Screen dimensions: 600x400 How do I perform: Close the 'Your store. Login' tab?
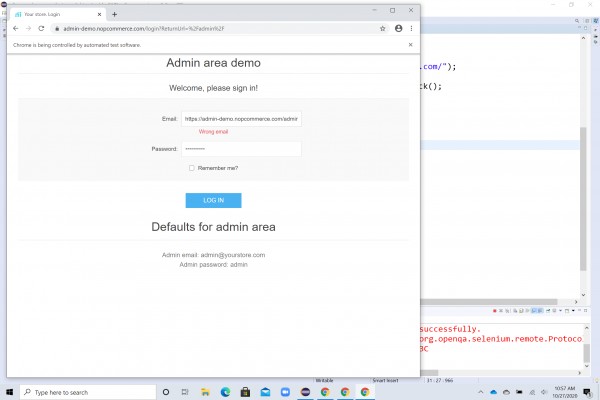click(x=99, y=15)
